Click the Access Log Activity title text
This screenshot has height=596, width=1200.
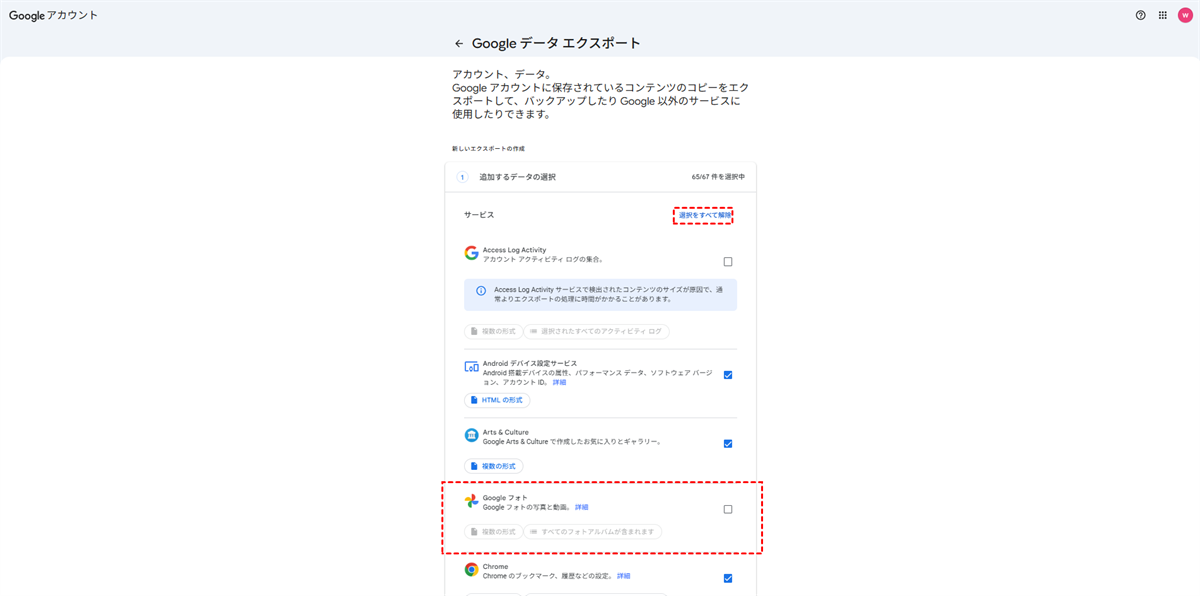tap(514, 250)
